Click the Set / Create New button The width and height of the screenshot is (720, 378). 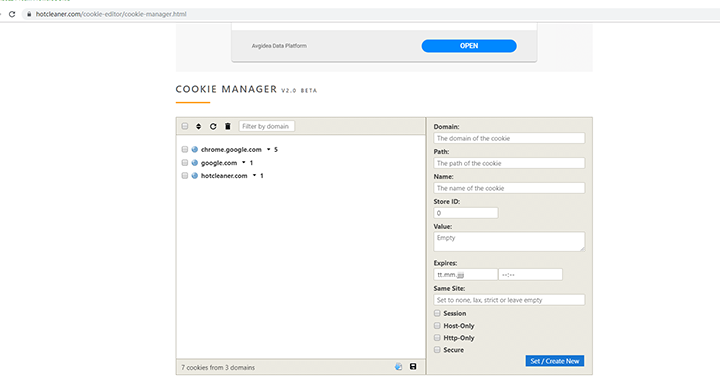[x=555, y=361]
